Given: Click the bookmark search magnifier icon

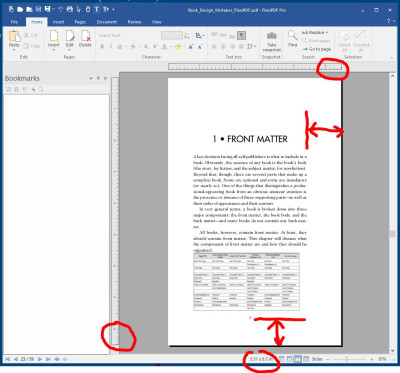Looking at the screenshot, I should (41, 89).
